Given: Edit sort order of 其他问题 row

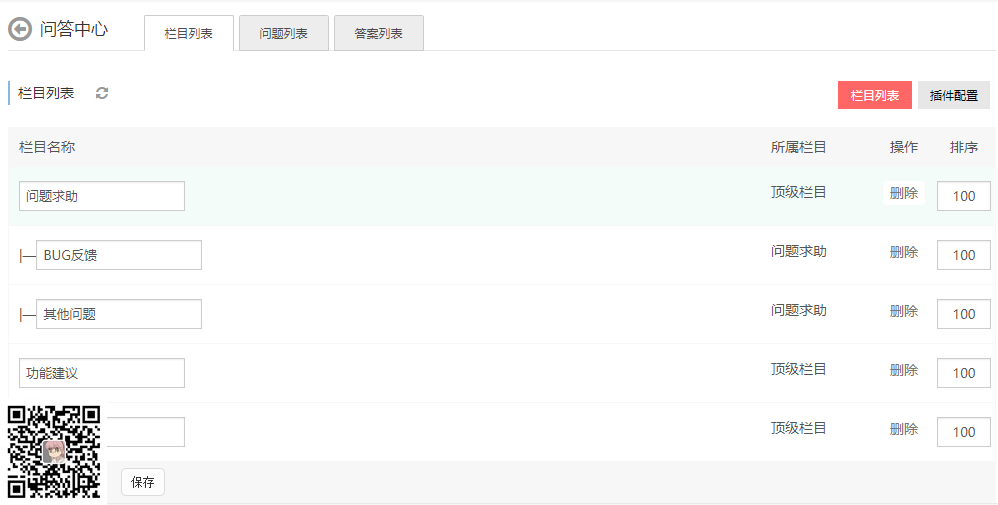Looking at the screenshot, I should 964,314.
